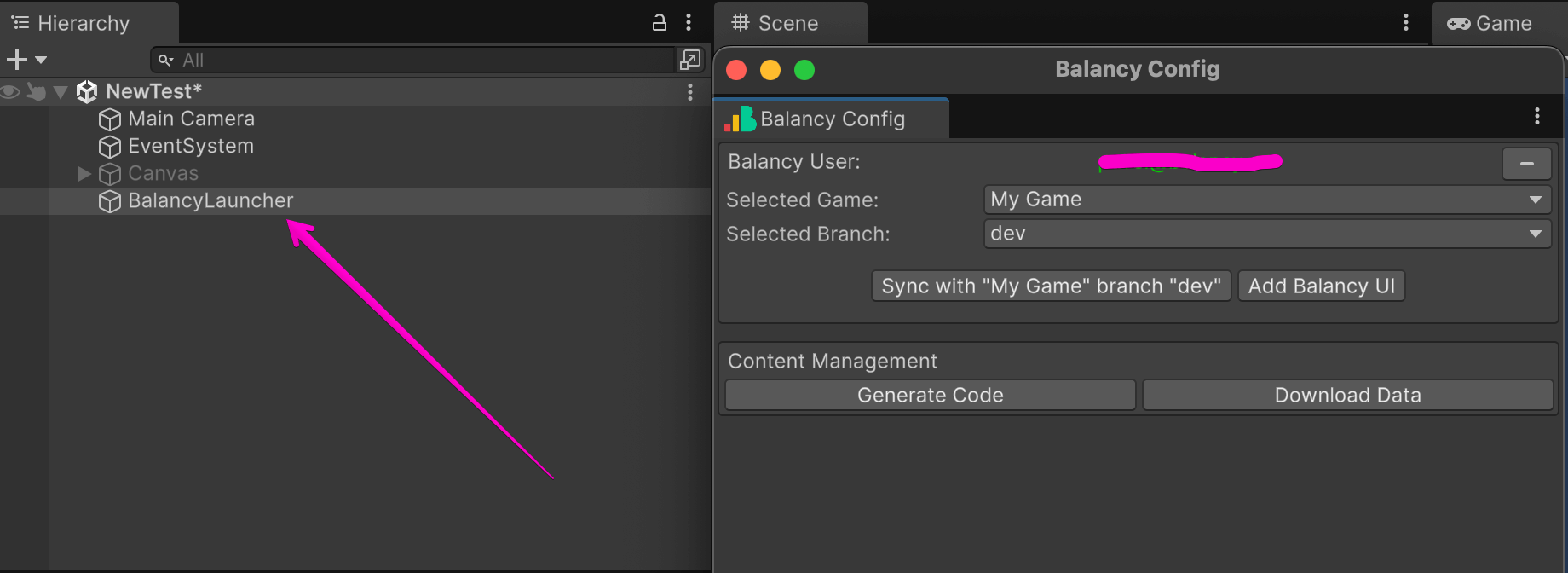The image size is (1568, 573).
Task: Click the "Selected Branch:" label
Action: point(808,234)
